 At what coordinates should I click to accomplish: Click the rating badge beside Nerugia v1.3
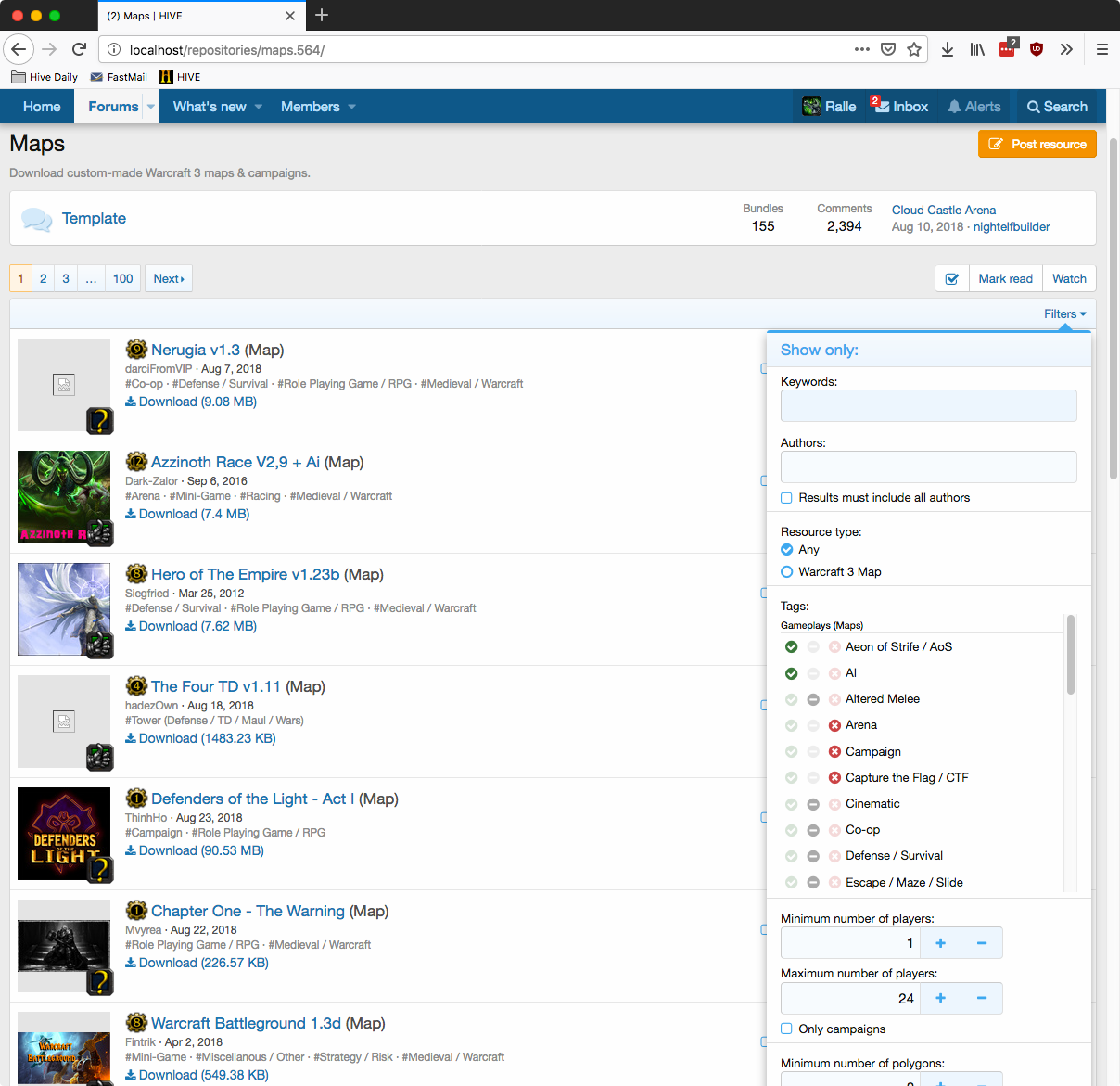tap(136, 350)
